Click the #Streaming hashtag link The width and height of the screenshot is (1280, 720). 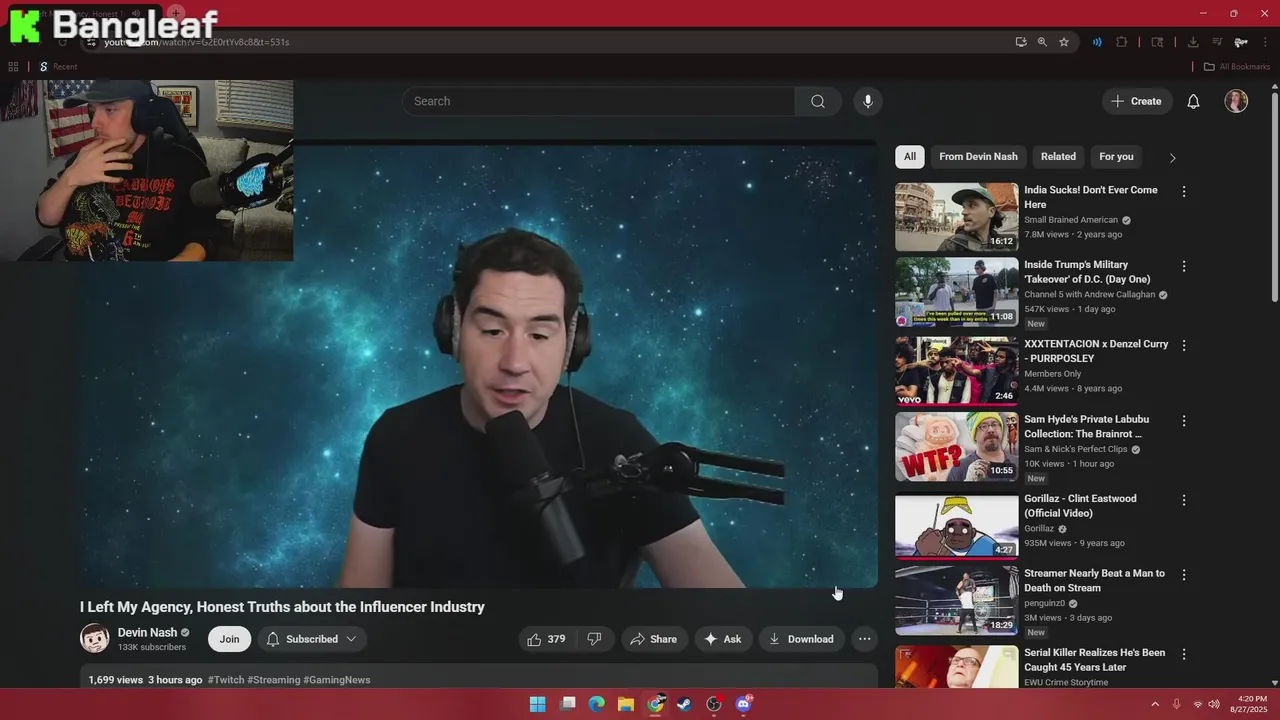click(x=274, y=680)
